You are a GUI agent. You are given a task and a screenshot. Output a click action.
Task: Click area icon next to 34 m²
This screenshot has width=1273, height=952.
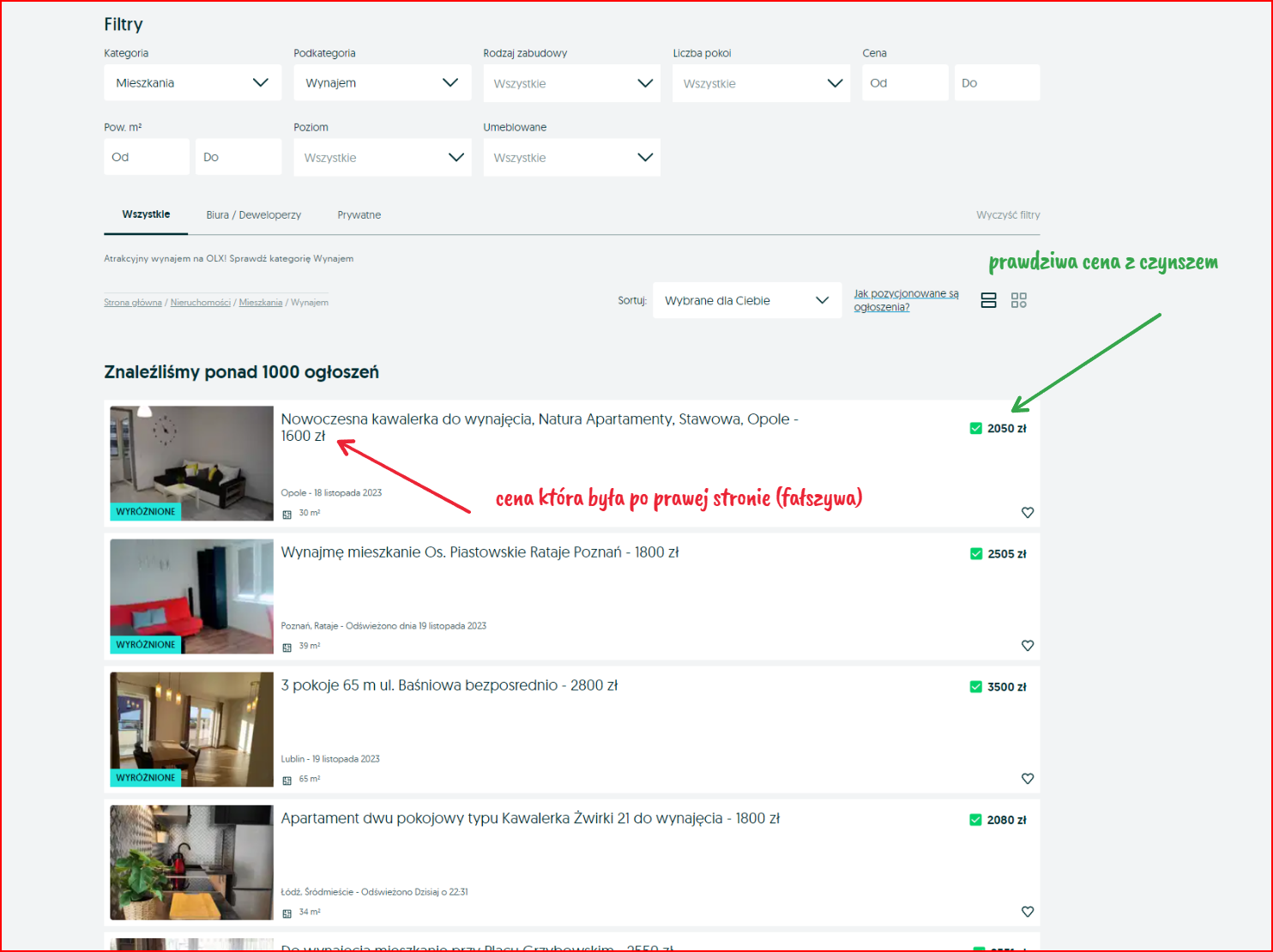[x=287, y=913]
